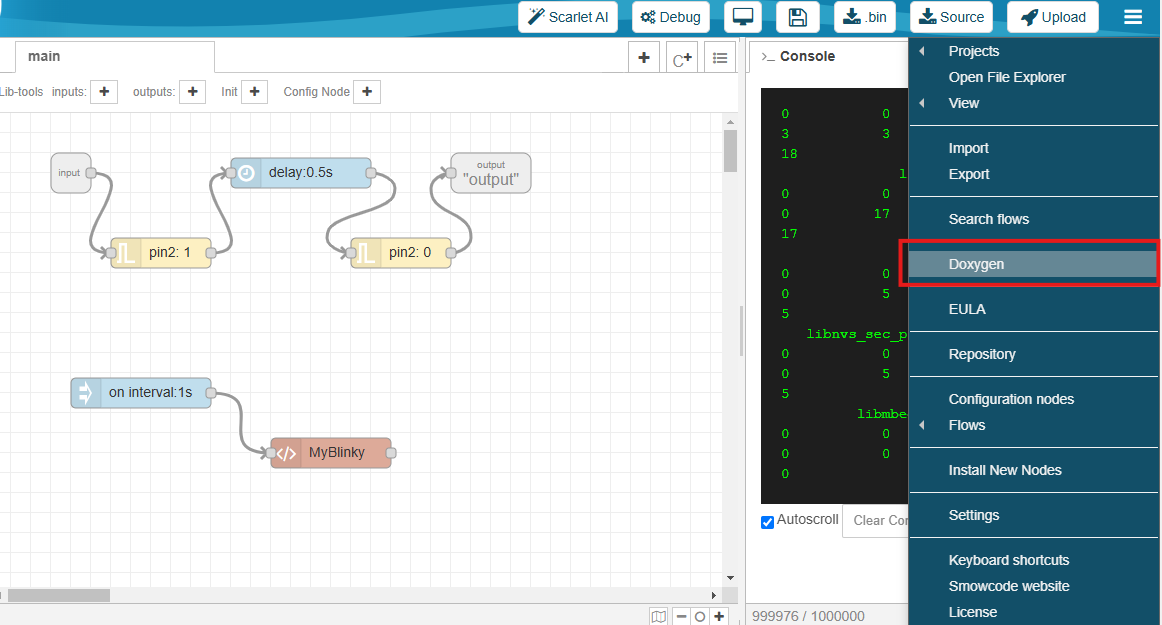Click the console prompt icon

(768, 57)
